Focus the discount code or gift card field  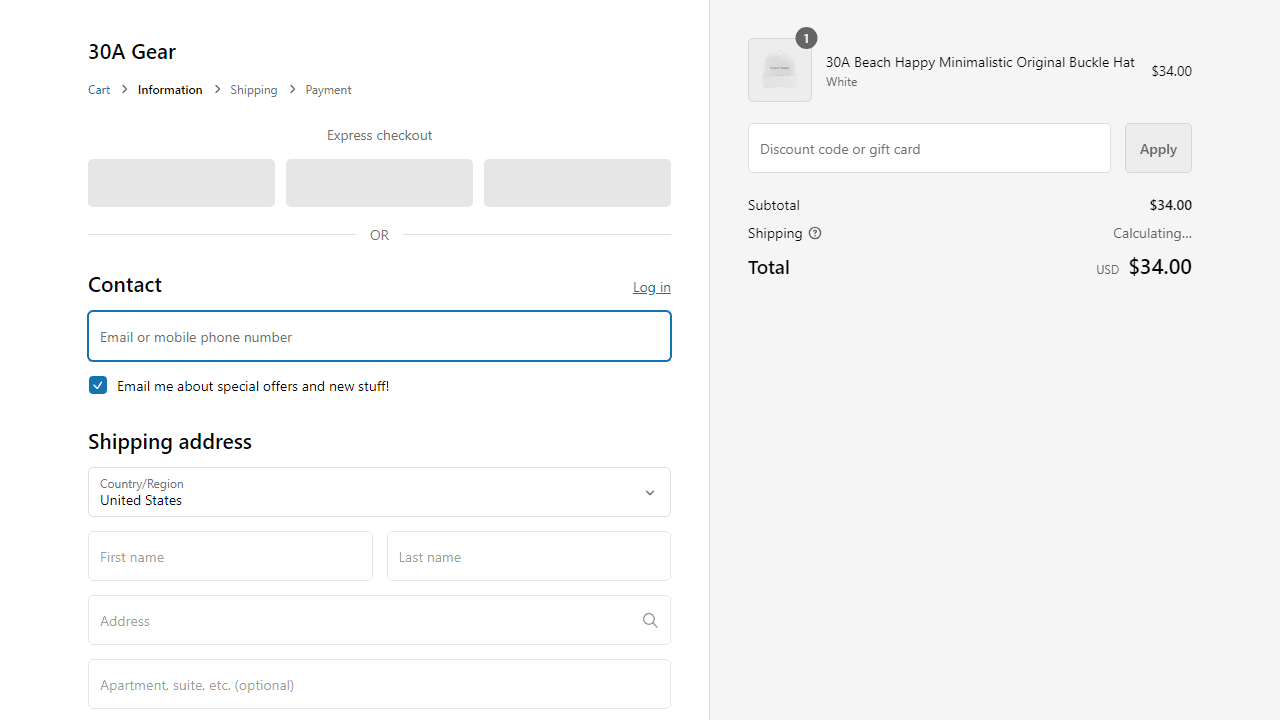tap(929, 148)
